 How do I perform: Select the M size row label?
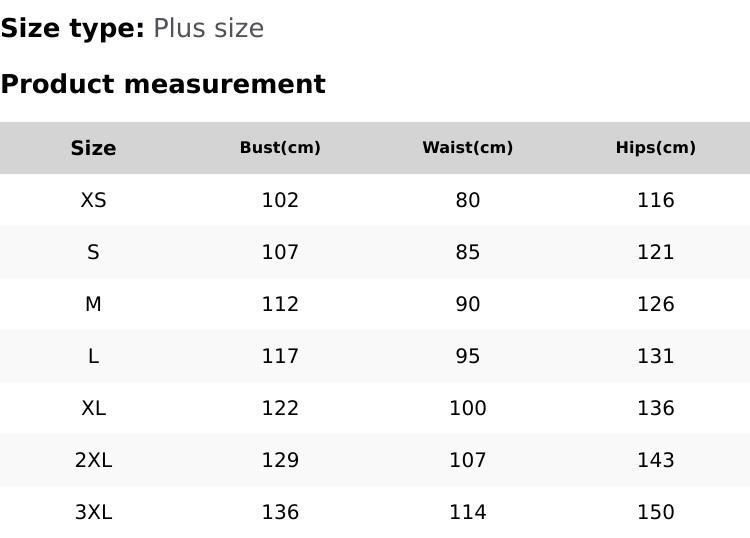click(93, 304)
